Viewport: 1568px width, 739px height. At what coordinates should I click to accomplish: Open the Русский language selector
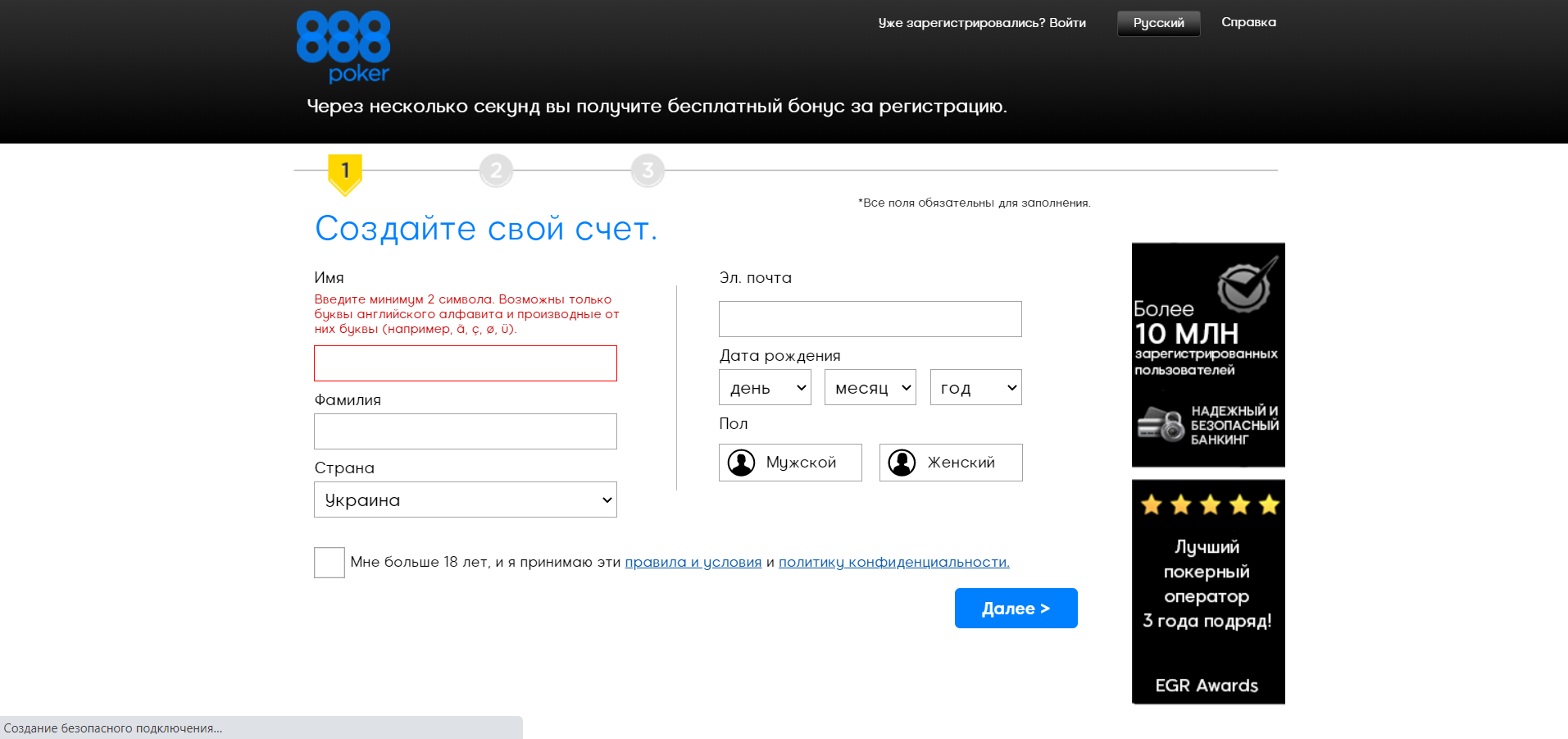(1159, 23)
